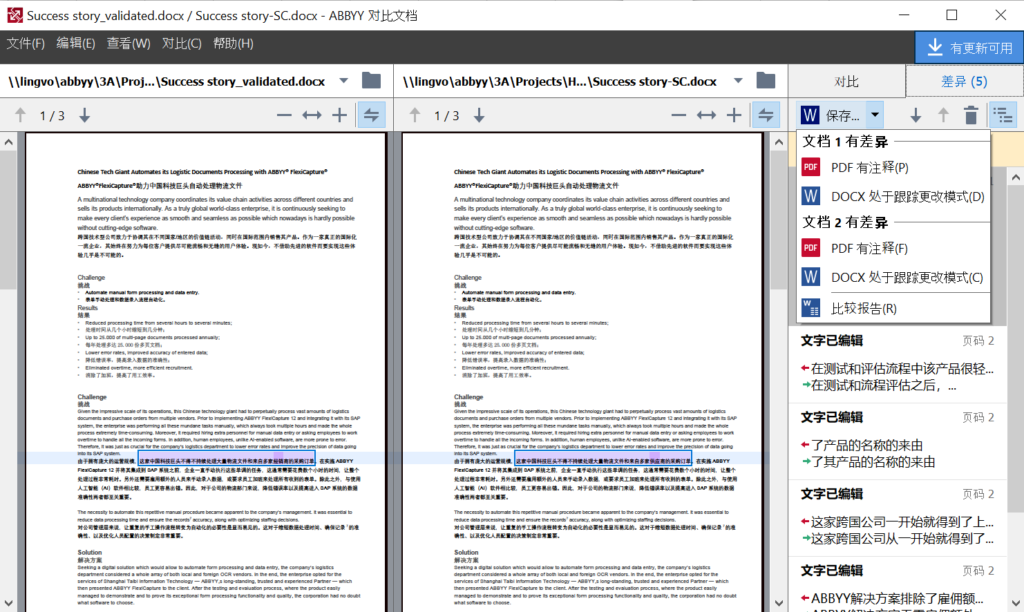Go to next page in left document
Screen dimensions: 1024x612
pyautogui.click(x=84, y=116)
